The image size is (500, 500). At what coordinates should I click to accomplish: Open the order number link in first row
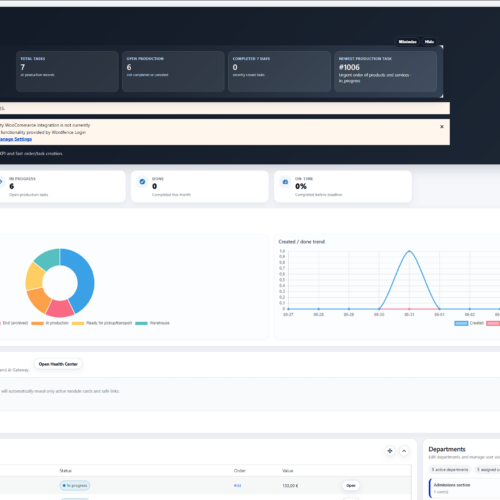[x=237, y=486]
